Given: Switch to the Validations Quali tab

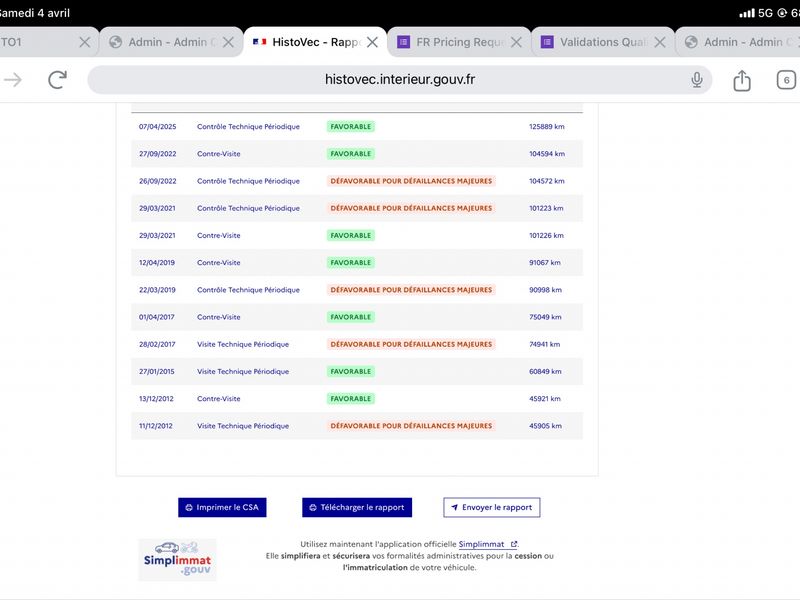Looking at the screenshot, I should pos(603,42).
